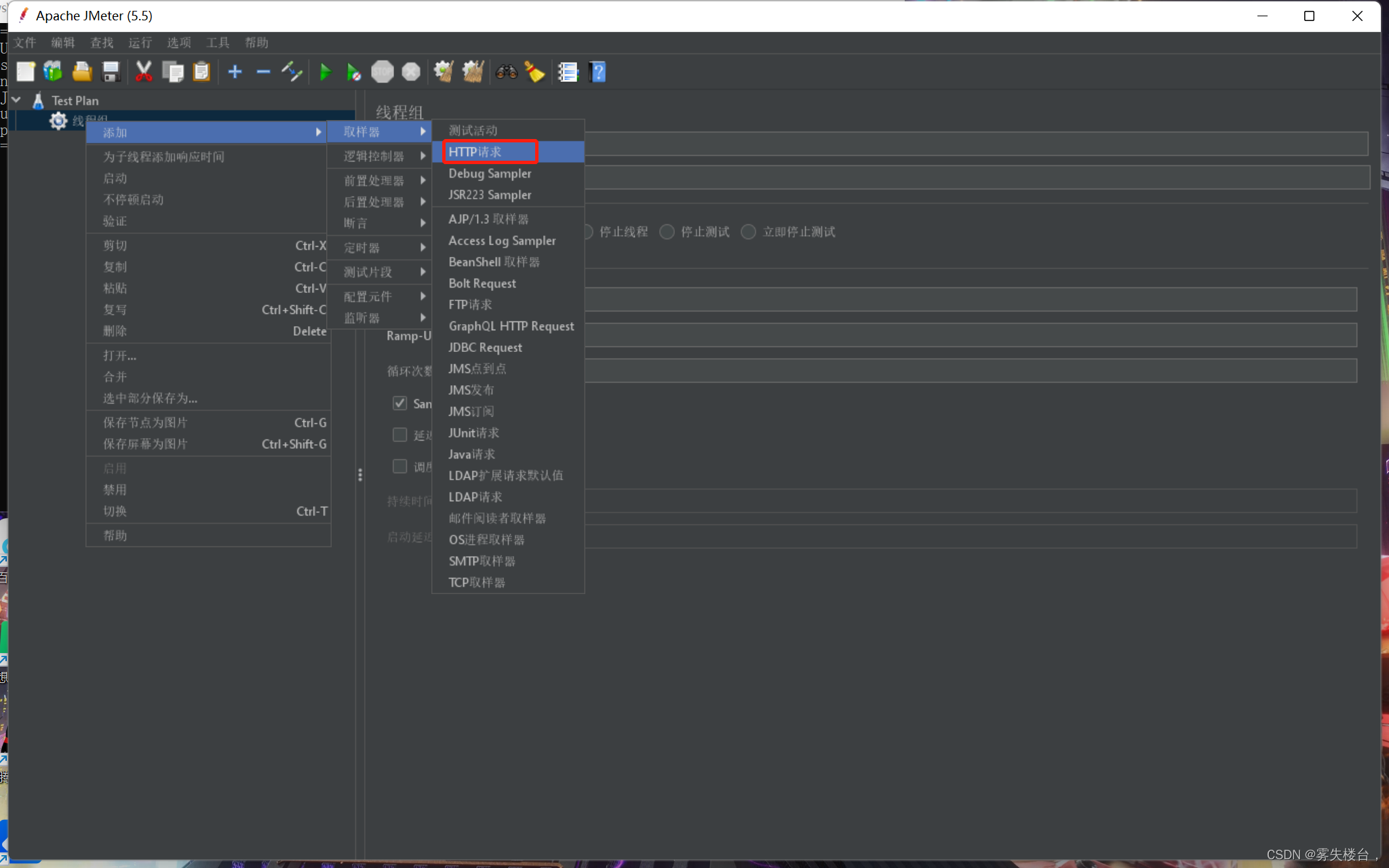Image resolution: width=1389 pixels, height=868 pixels.
Task: Start the test with green play icon
Action: coord(325,72)
